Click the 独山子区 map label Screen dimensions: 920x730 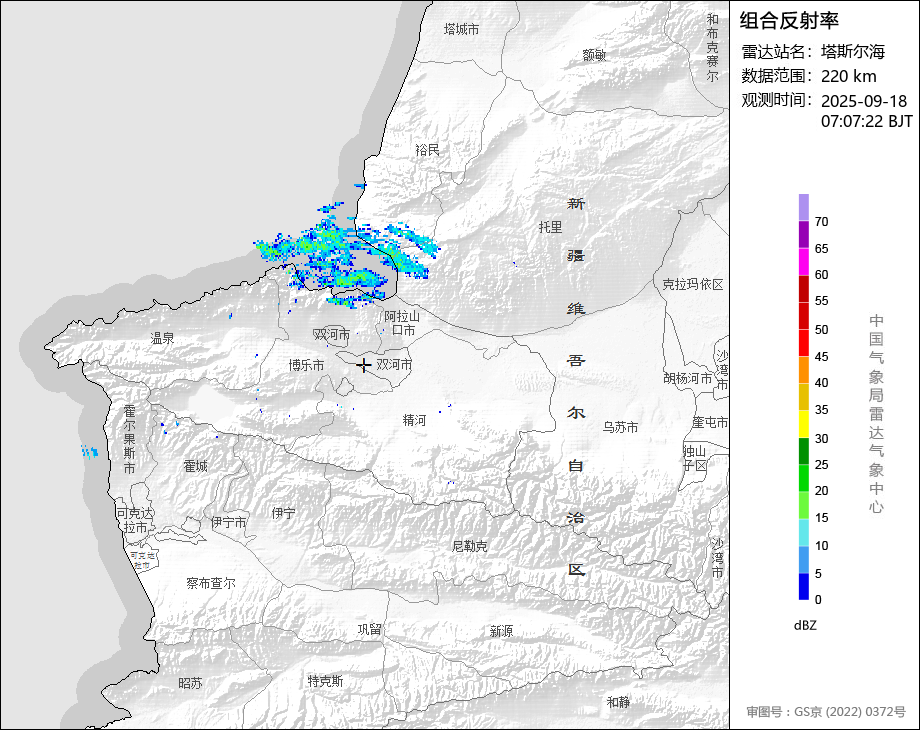click(695, 458)
